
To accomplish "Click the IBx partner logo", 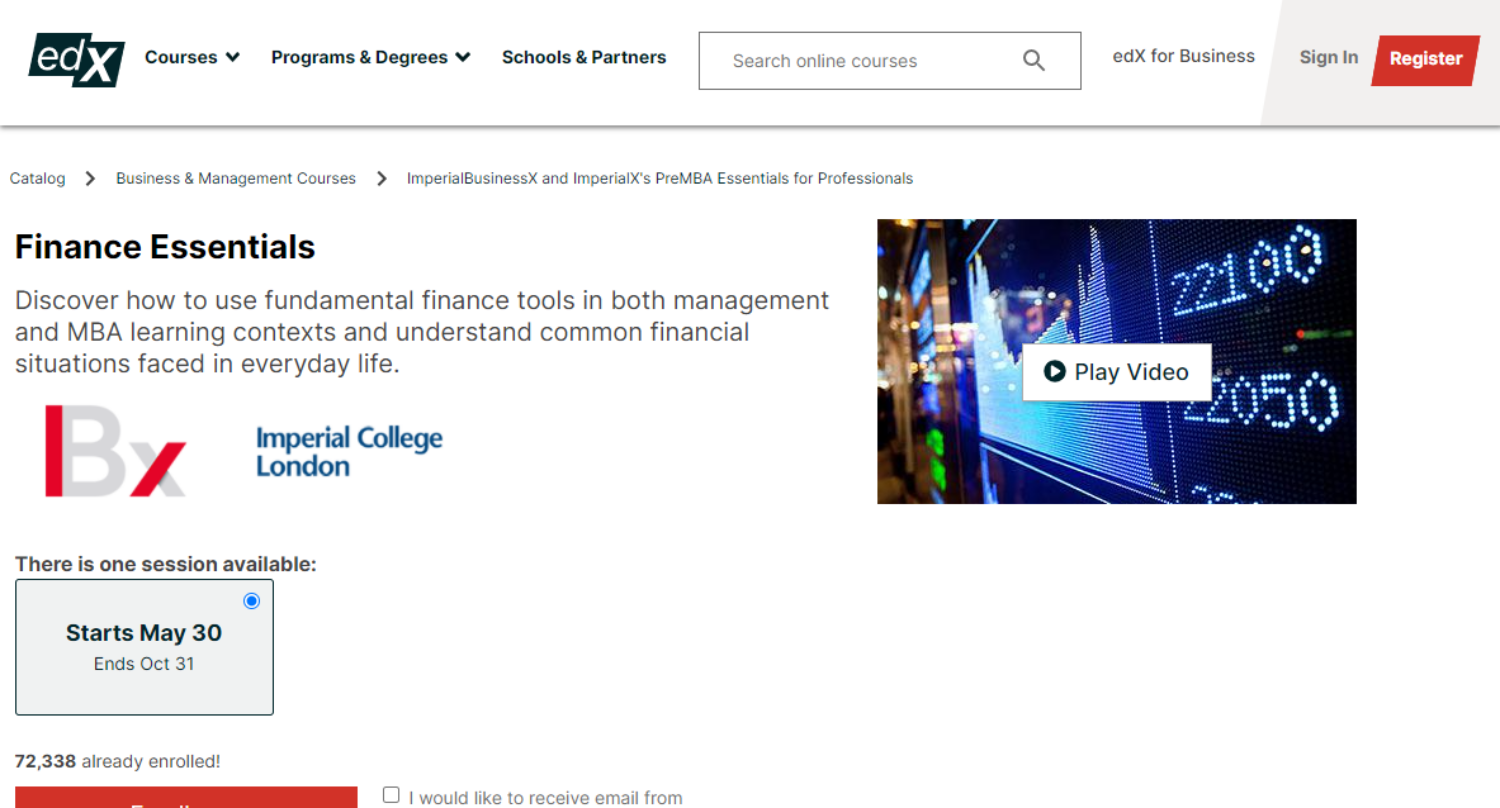I will [x=115, y=451].
